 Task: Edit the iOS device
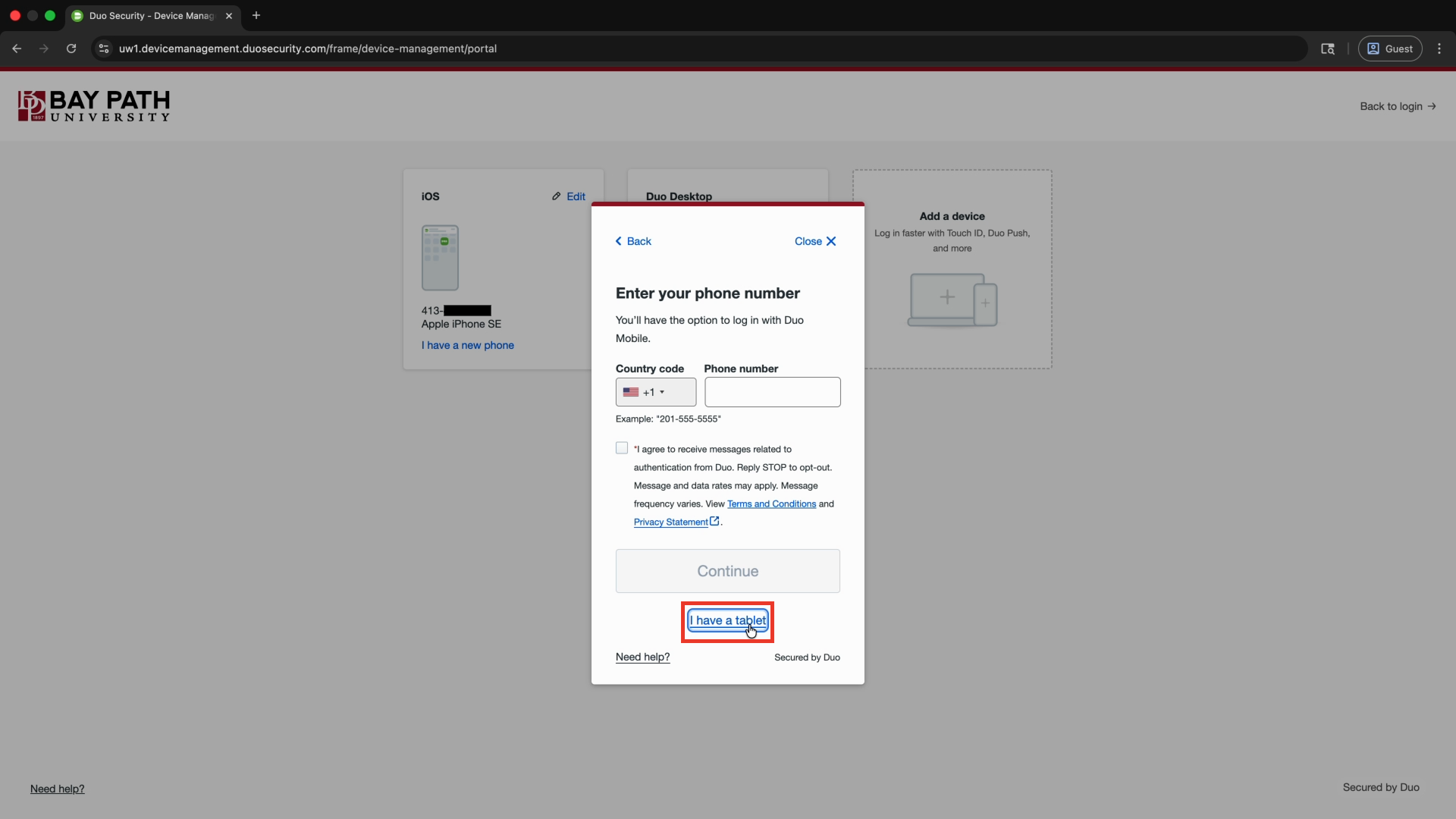point(569,196)
